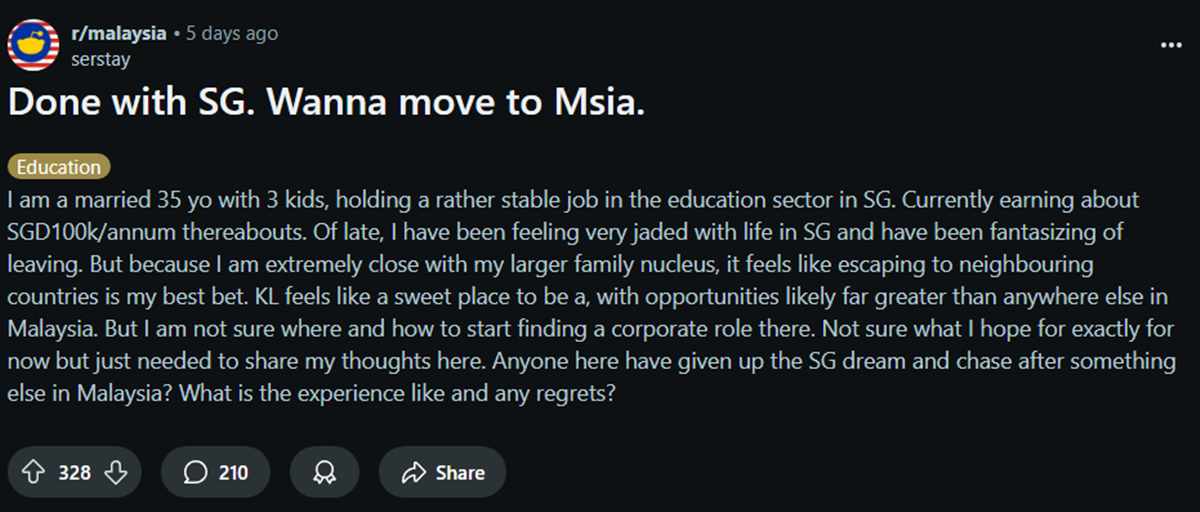Open the post title 'Done with SG'
1200x512 pixels.
(x=326, y=102)
